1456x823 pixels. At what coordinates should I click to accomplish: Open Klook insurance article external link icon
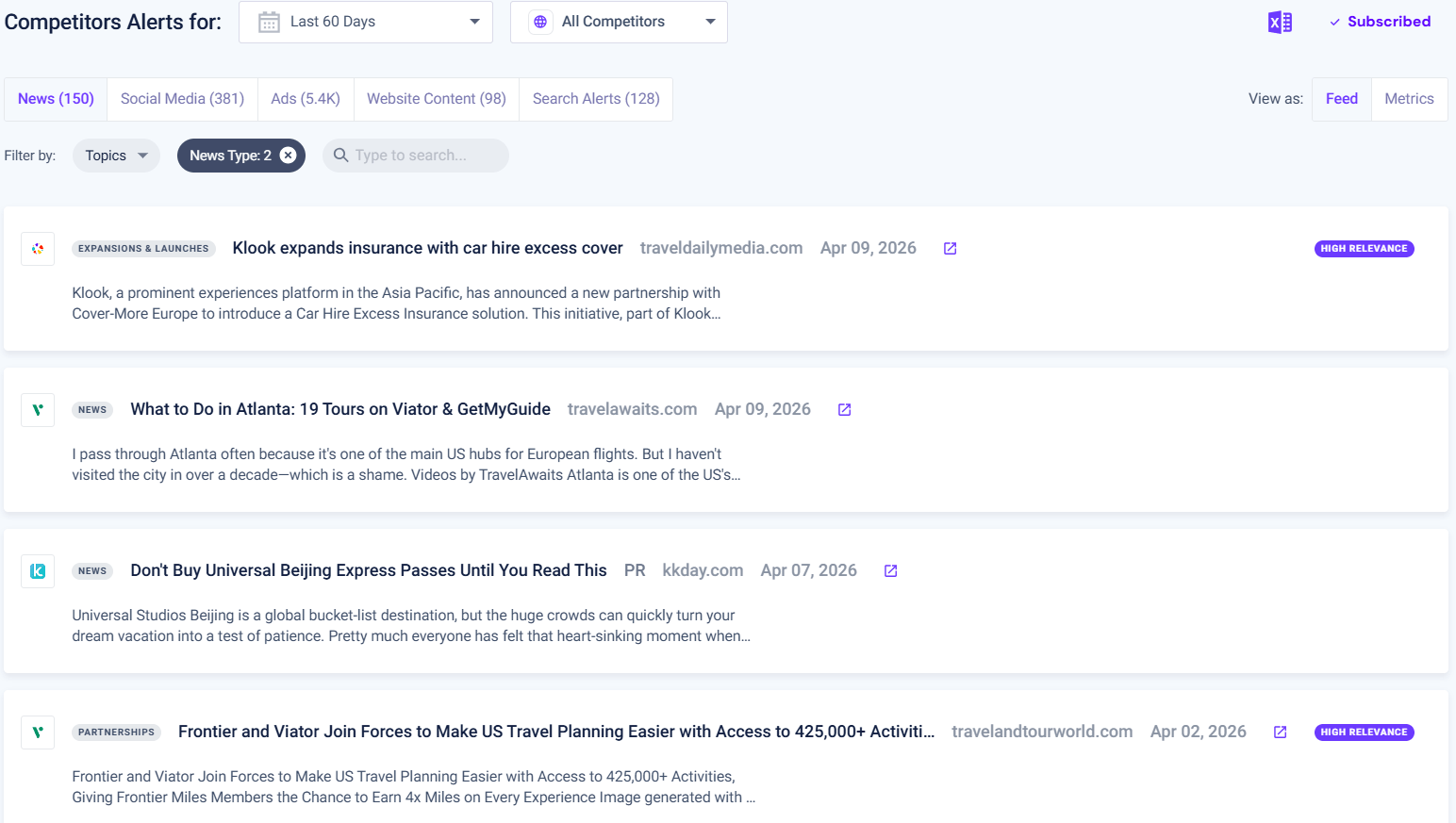click(951, 248)
